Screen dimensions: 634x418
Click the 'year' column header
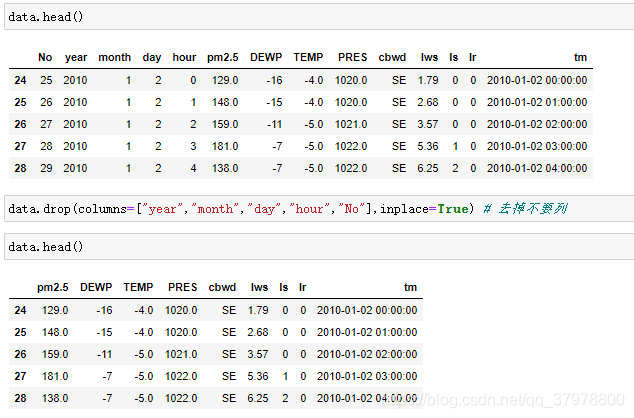tap(76, 57)
